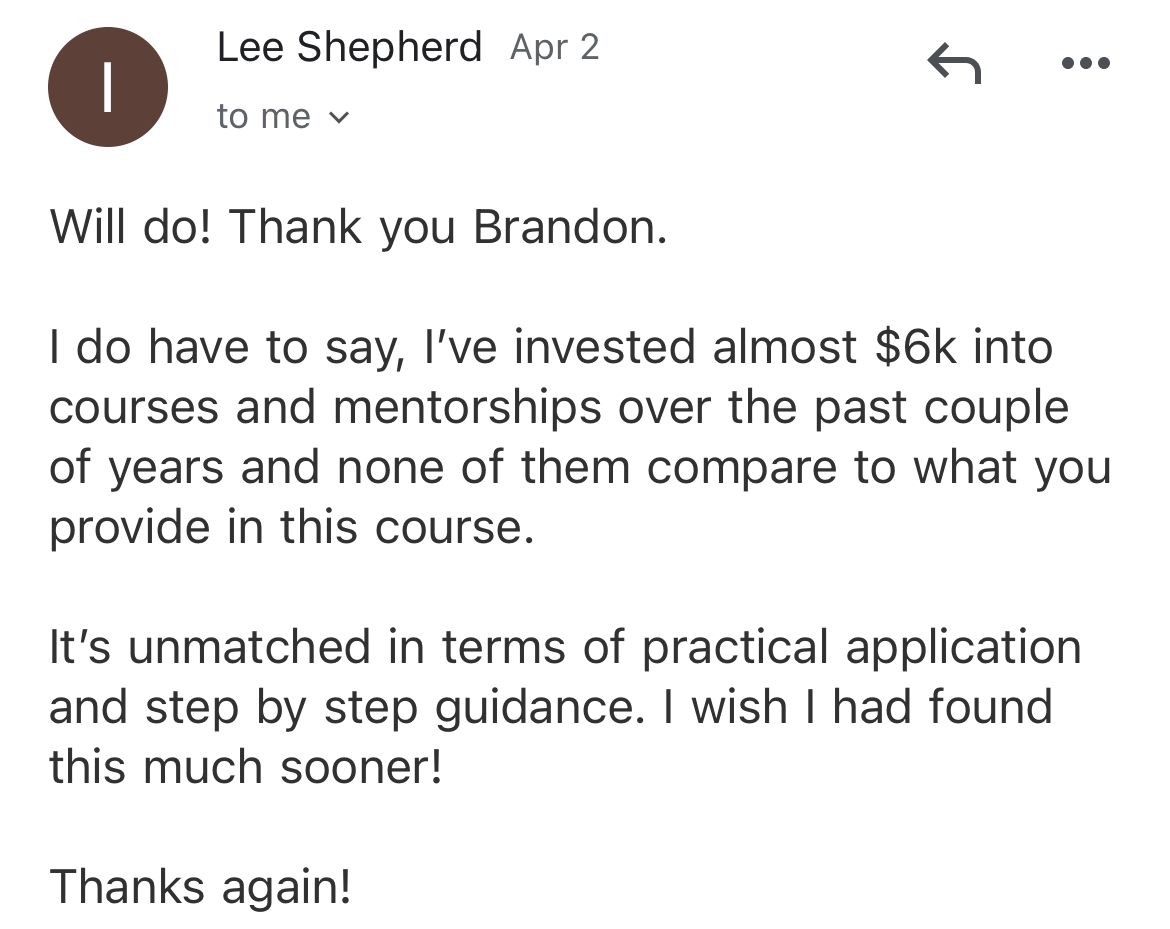This screenshot has height=929, width=1170.
Task: Click the brown sender avatar circle
Action: (107, 87)
